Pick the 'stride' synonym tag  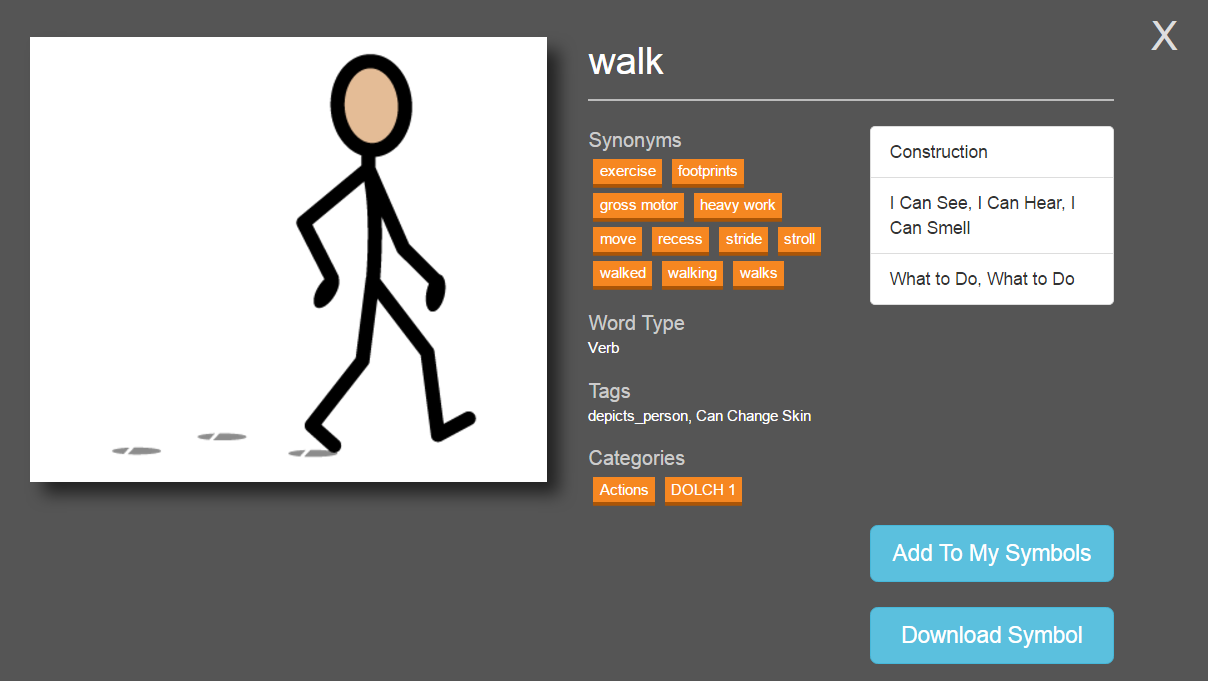click(744, 240)
